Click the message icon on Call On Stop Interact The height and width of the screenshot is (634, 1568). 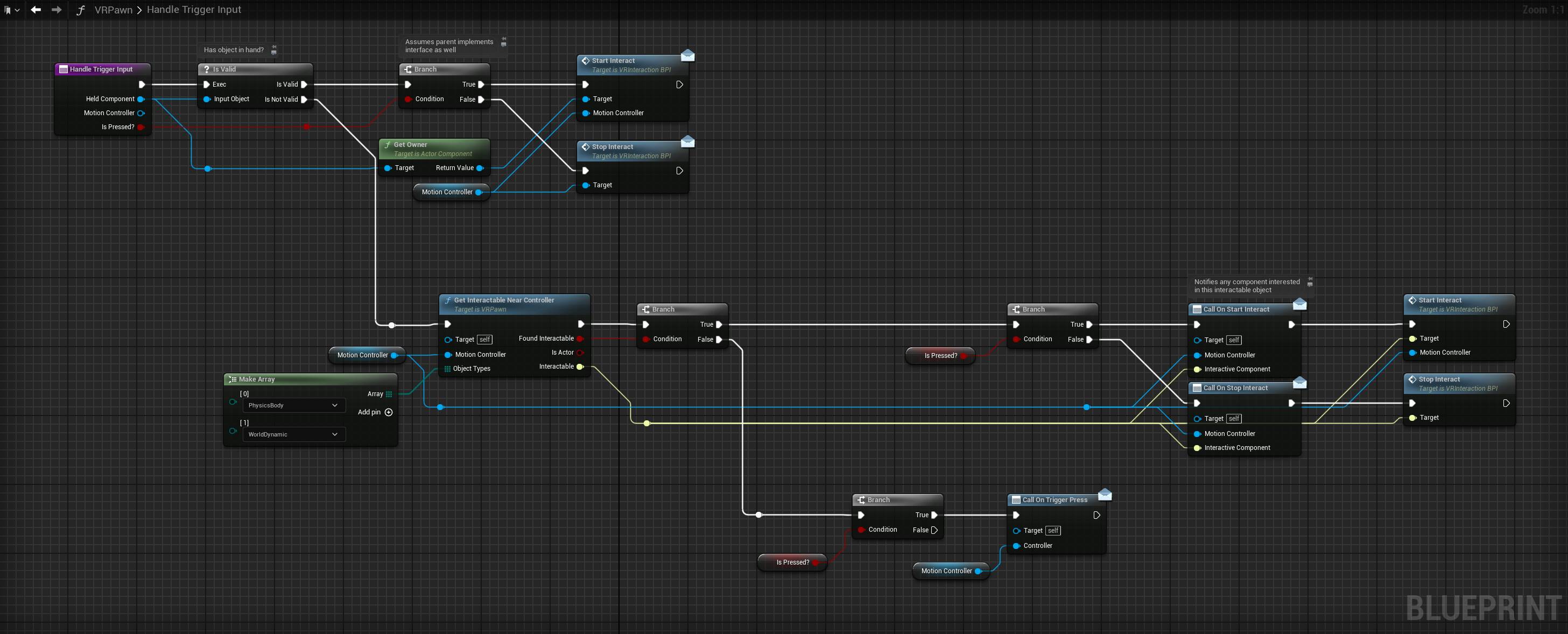coord(1299,382)
